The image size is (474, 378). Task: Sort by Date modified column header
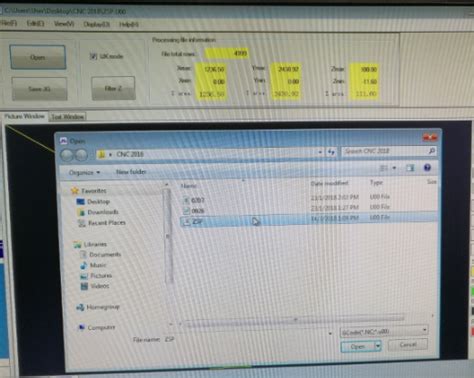329,183
